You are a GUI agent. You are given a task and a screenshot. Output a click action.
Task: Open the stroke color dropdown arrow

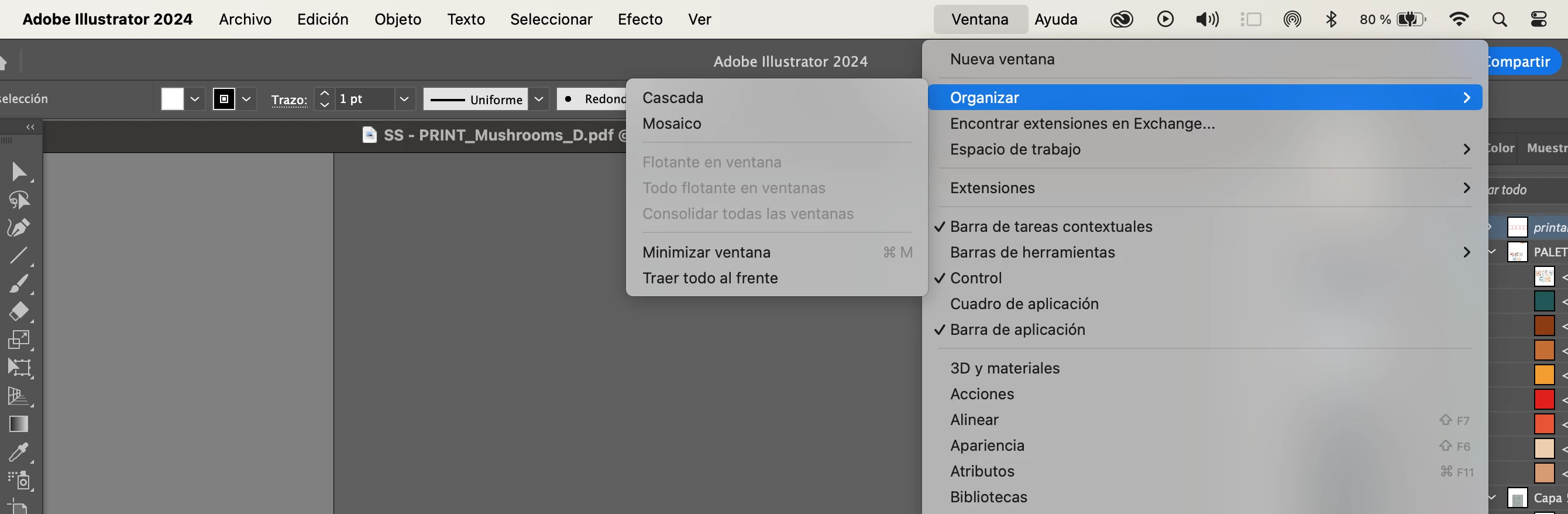(246, 99)
